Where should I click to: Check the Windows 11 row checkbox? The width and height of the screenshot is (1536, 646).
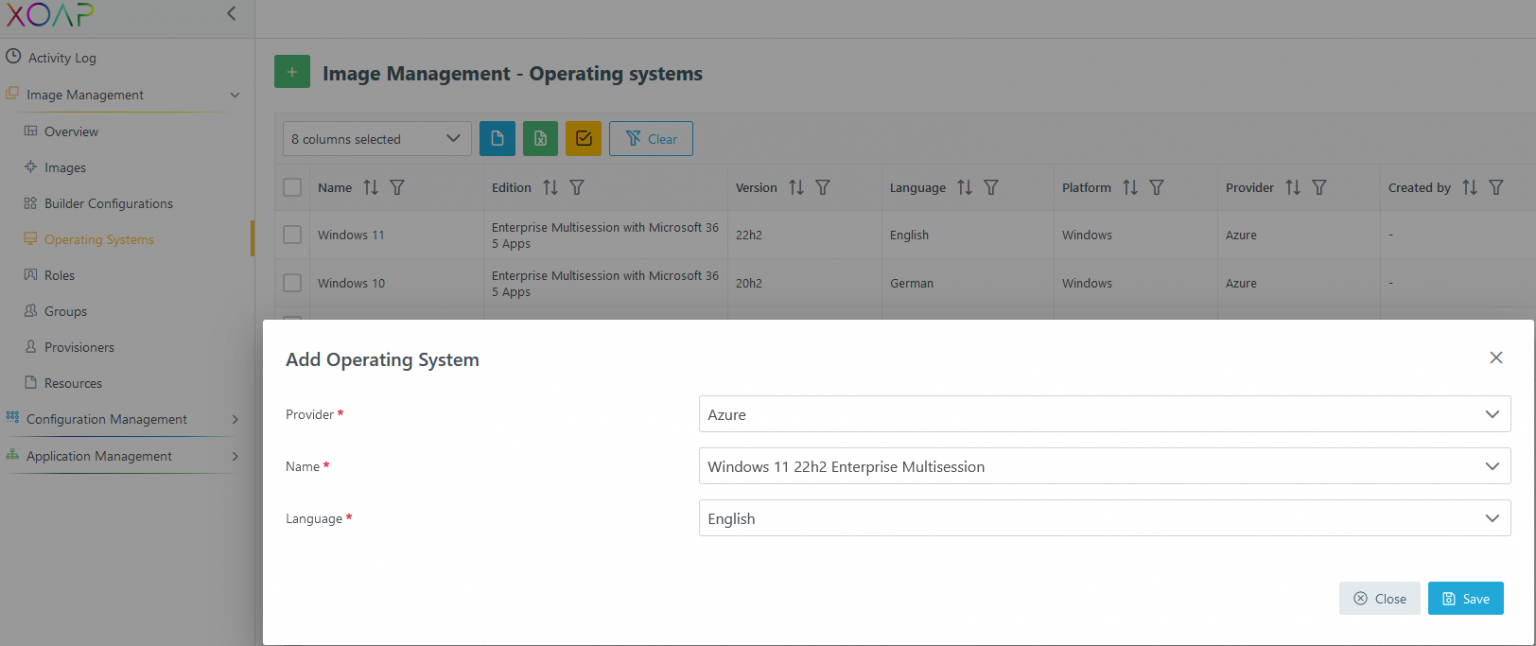[292, 234]
